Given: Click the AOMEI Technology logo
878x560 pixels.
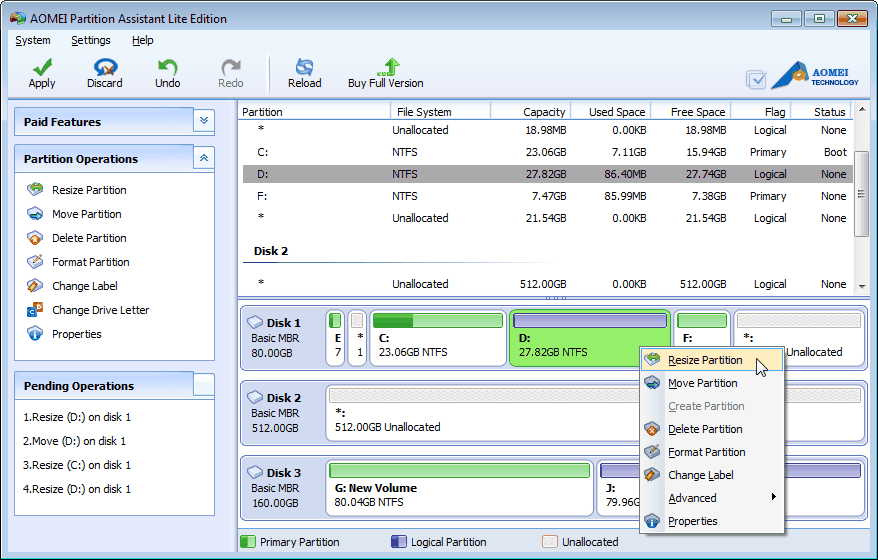Looking at the screenshot, I should (x=815, y=76).
